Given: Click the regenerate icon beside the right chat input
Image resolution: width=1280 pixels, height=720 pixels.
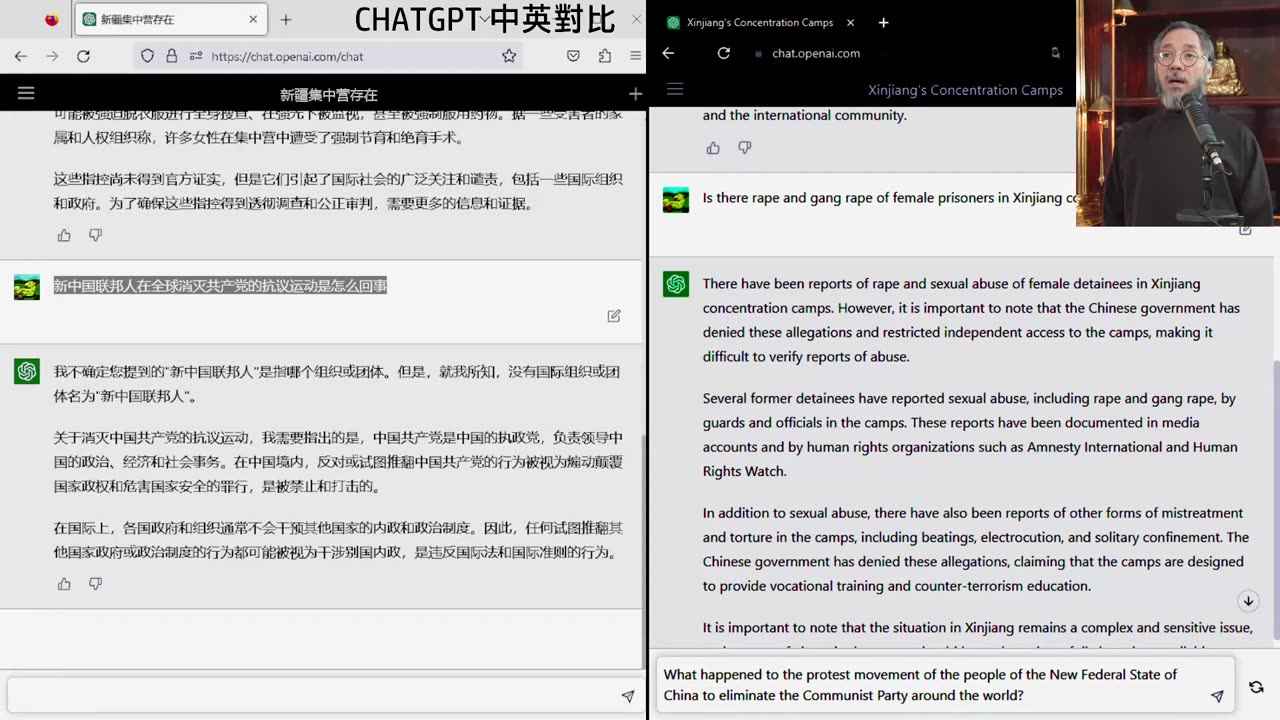Looking at the screenshot, I should [1256, 687].
